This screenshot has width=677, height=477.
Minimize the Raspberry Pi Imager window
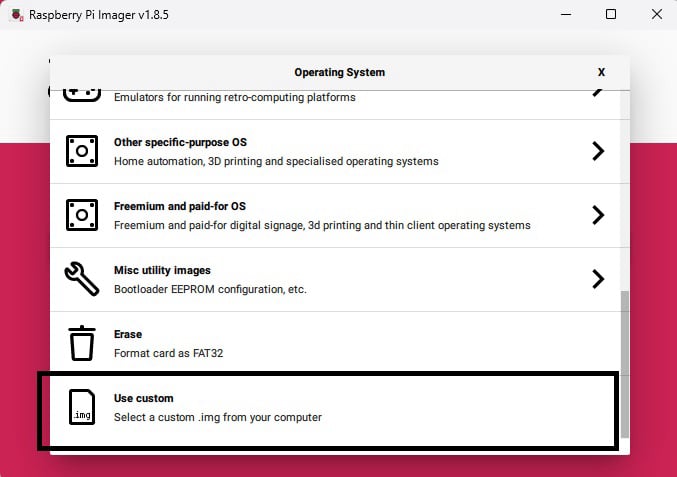click(566, 15)
